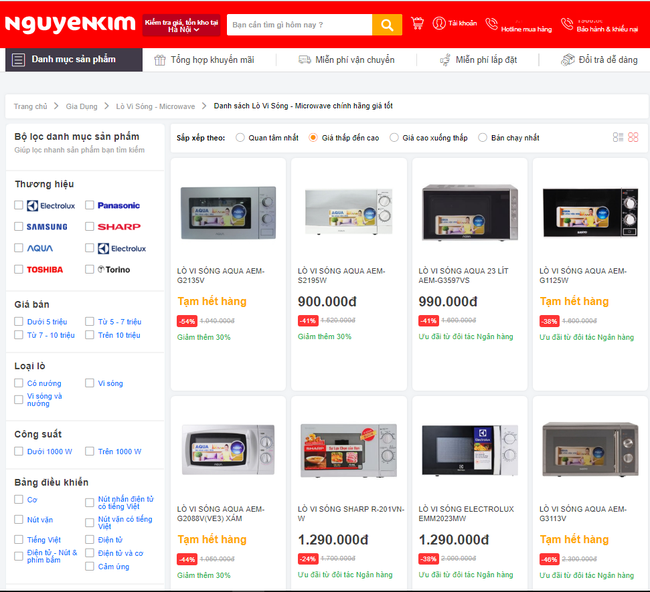Click the Hotline mua hàng phone icon
The height and width of the screenshot is (592, 650).
click(x=492, y=24)
